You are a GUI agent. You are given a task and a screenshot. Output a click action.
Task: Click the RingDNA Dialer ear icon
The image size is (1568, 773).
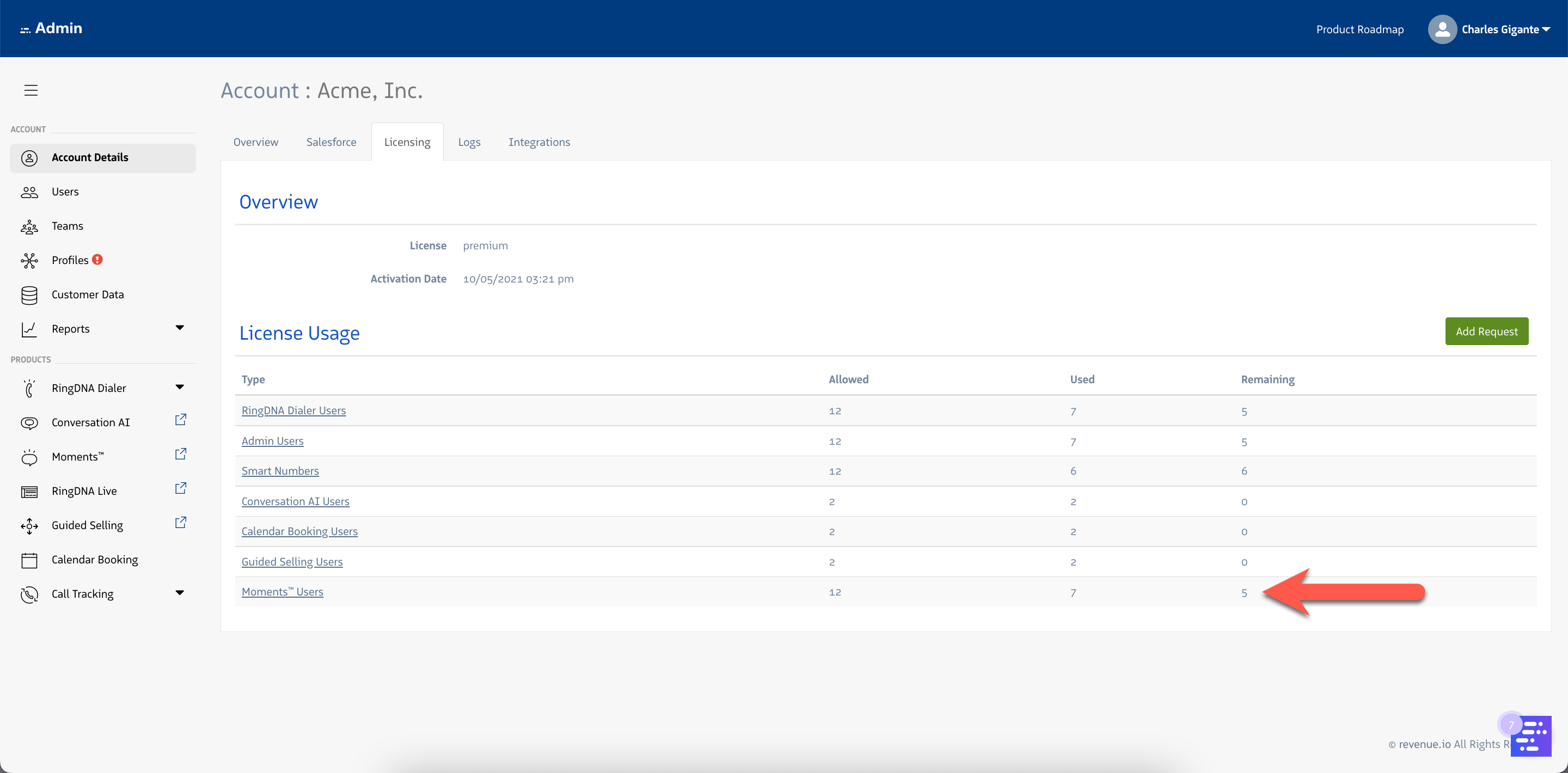(x=29, y=388)
